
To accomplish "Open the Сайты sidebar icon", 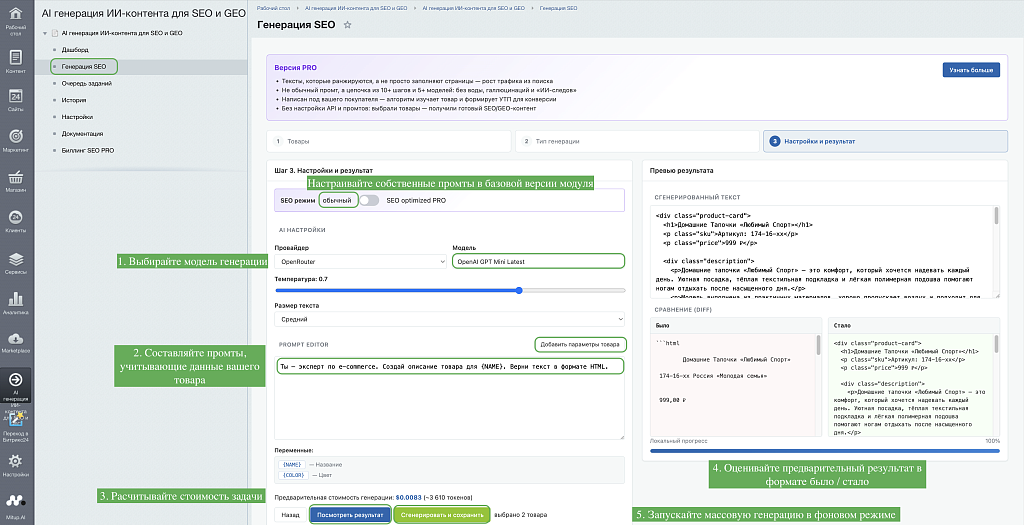I will (16, 96).
